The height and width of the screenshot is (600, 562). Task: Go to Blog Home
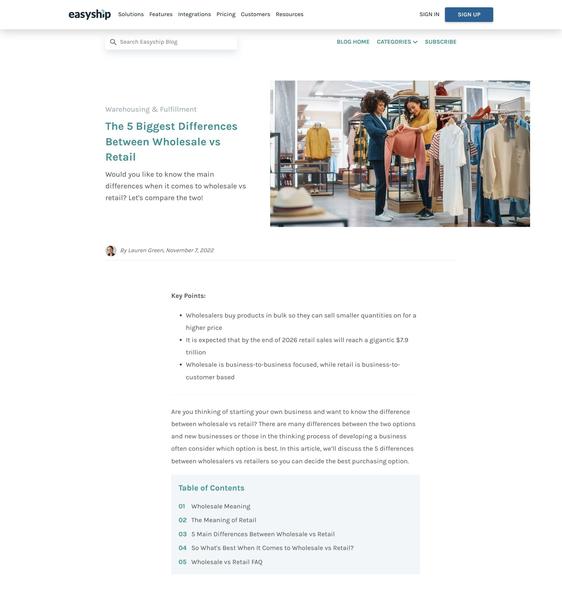(353, 42)
